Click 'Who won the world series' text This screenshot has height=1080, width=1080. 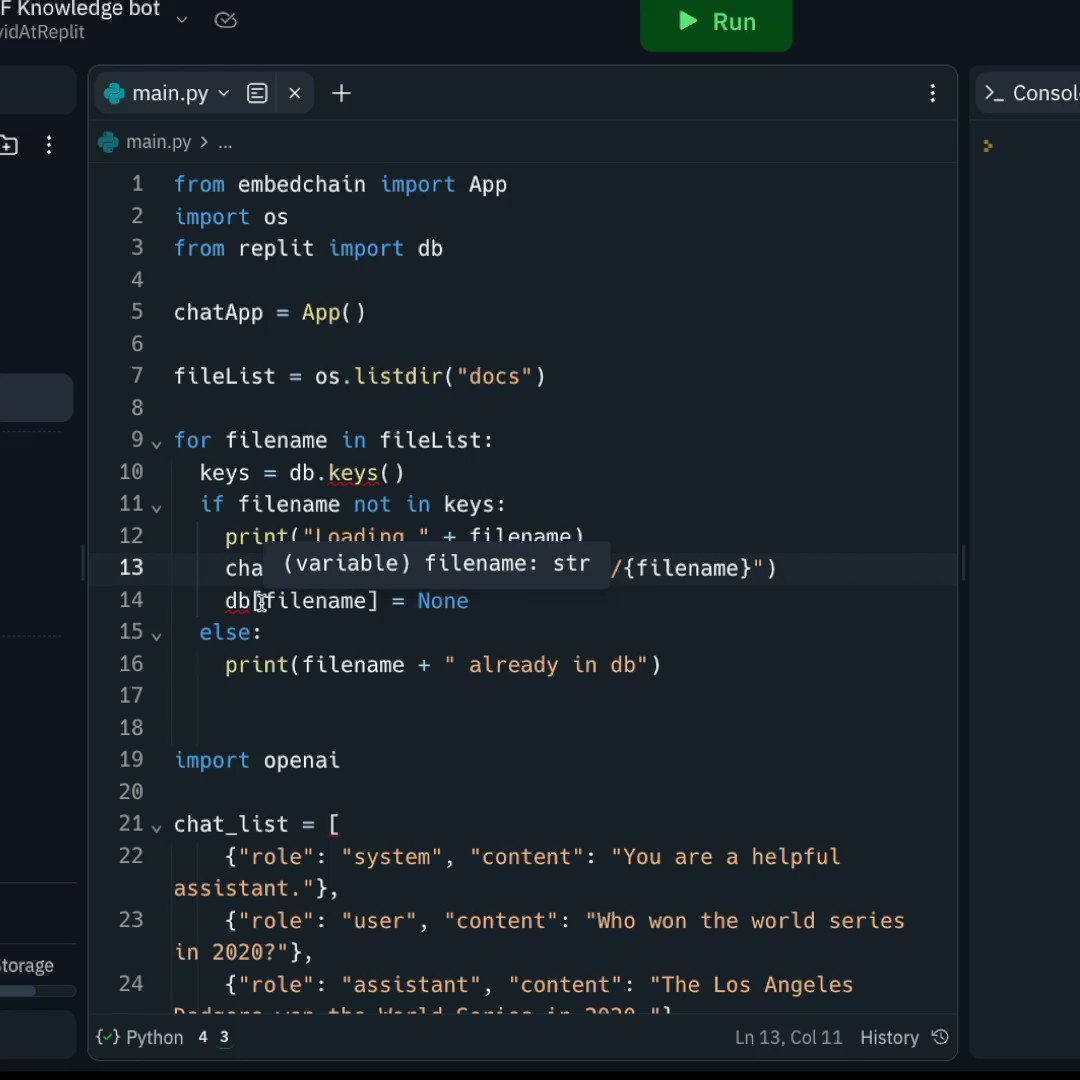750,921
